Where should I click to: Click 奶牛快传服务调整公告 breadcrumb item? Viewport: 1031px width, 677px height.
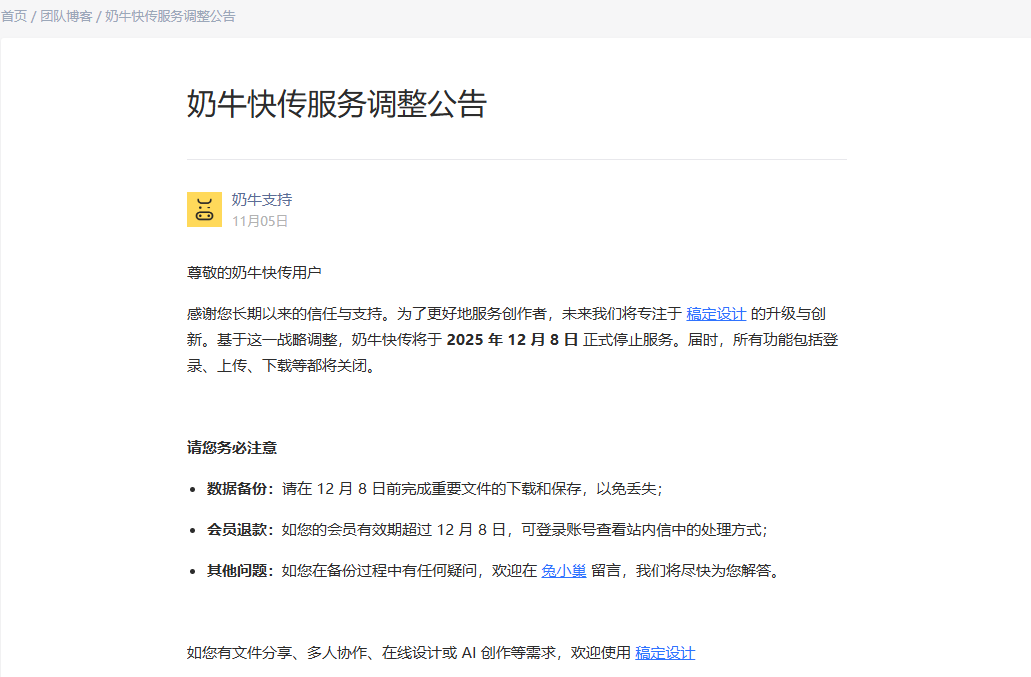point(170,16)
